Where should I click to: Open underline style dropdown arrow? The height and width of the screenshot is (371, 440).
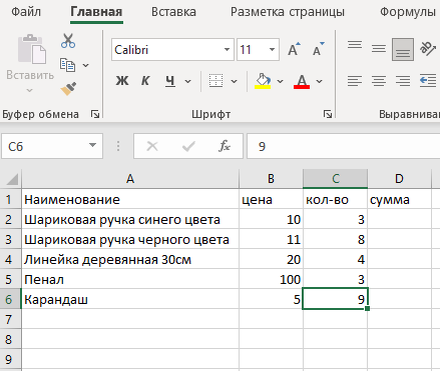(188, 81)
